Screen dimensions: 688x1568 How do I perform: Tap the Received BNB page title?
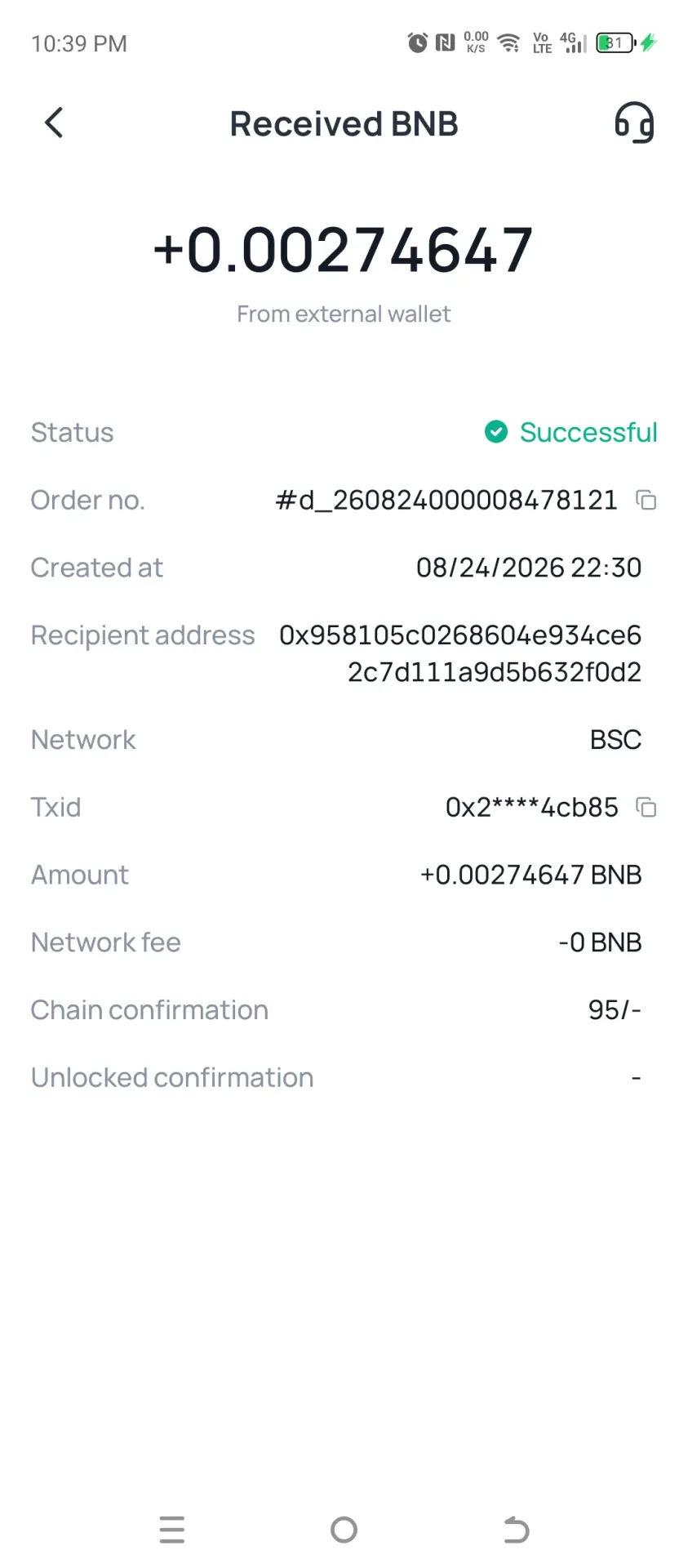tap(344, 124)
